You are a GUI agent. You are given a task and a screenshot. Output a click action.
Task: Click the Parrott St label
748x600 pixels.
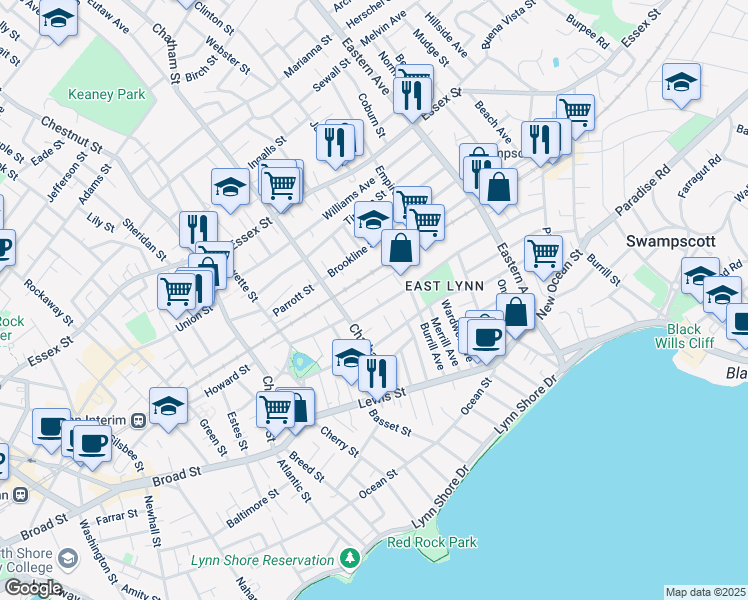tap(293, 300)
